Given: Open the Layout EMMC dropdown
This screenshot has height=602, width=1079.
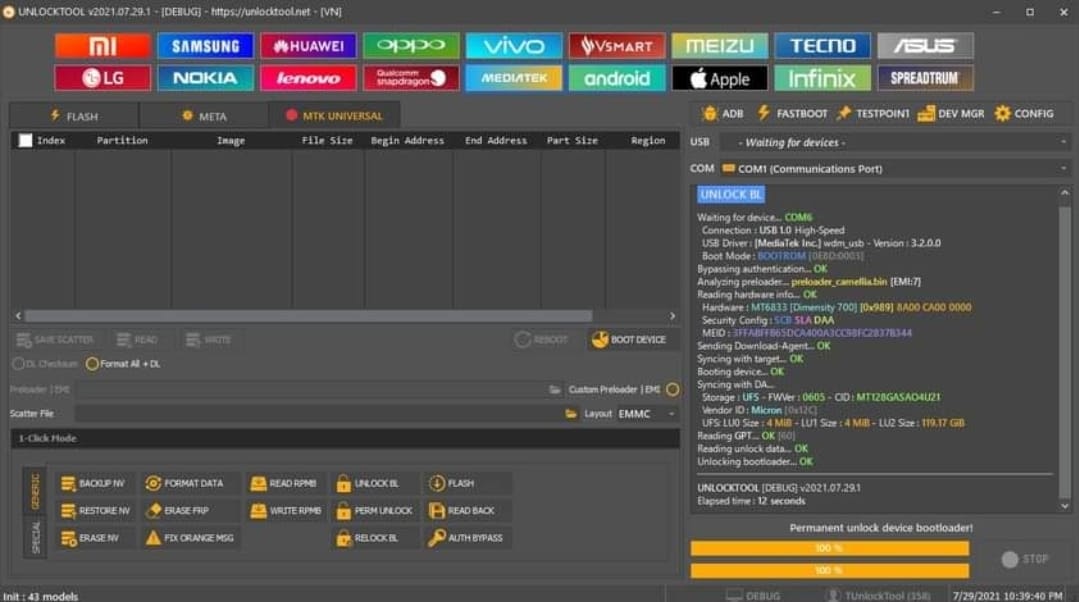Looking at the screenshot, I should click(646, 413).
